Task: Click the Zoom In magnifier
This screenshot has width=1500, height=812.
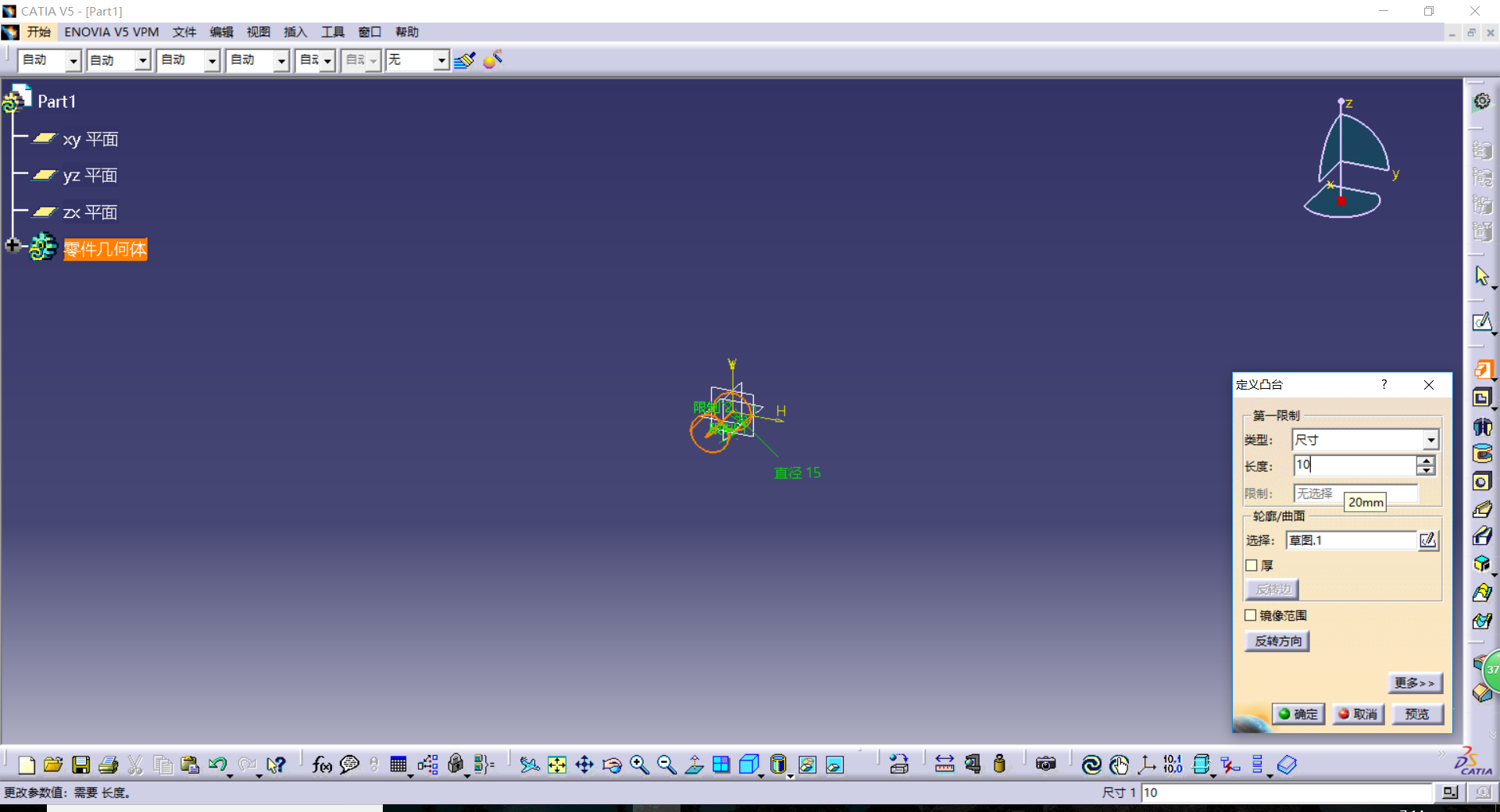Action: [x=639, y=765]
